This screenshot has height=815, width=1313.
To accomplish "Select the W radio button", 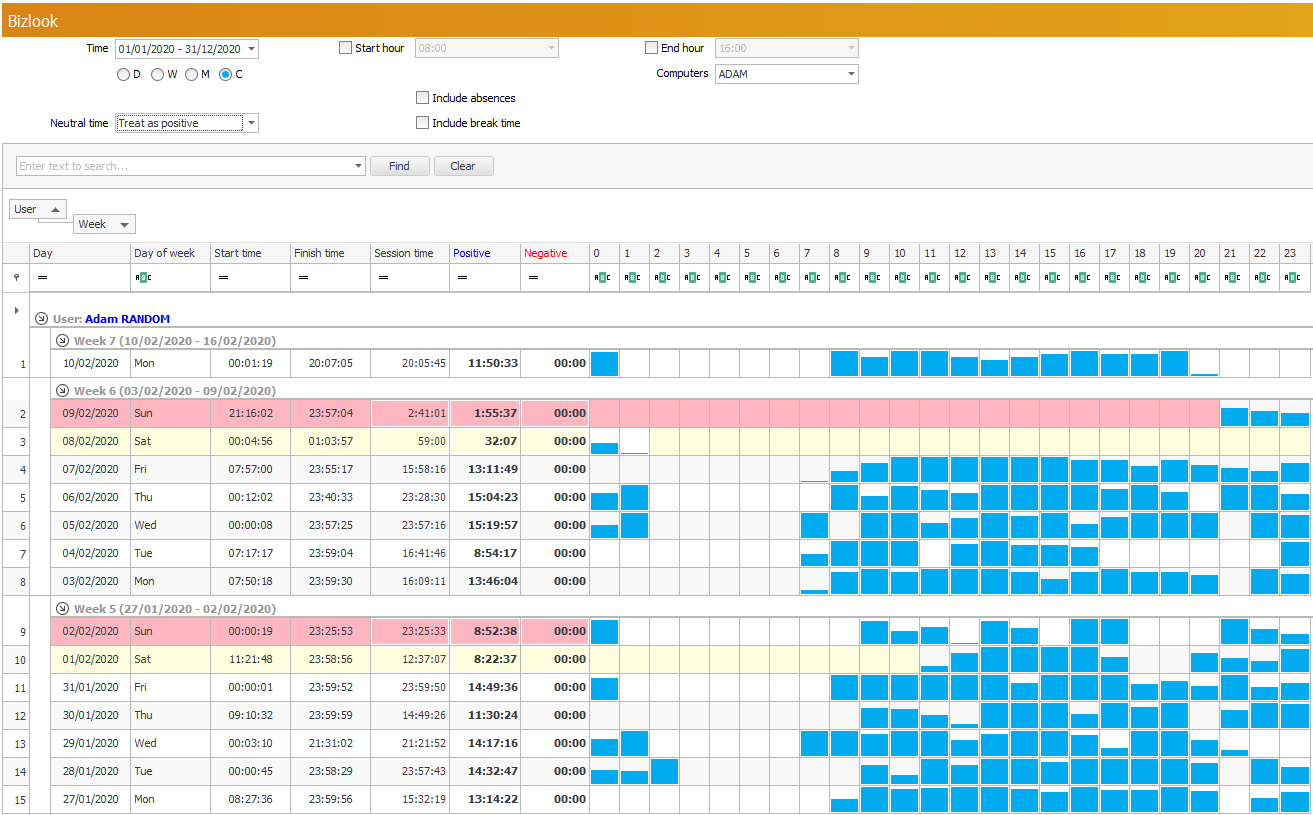I will 158,75.
